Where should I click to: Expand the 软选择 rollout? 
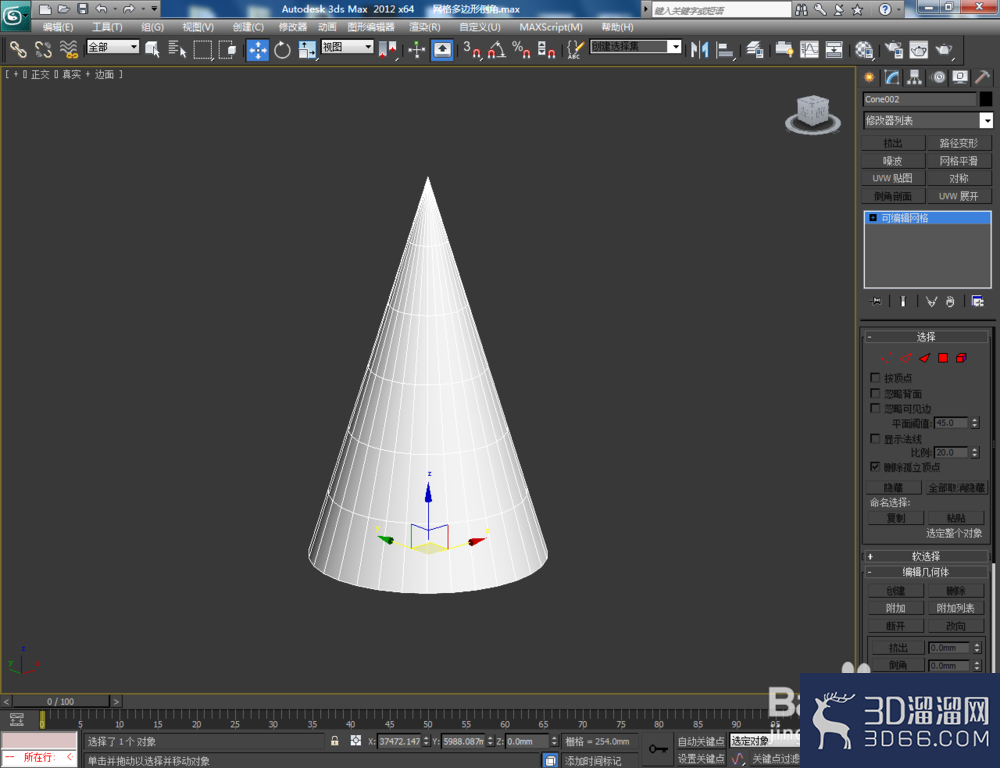pos(925,556)
